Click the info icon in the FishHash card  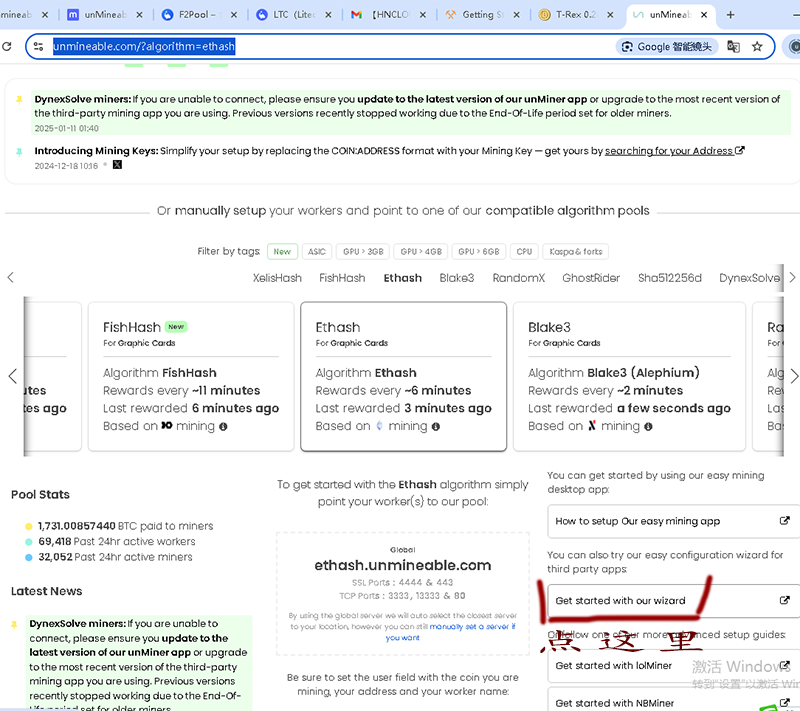(223, 426)
